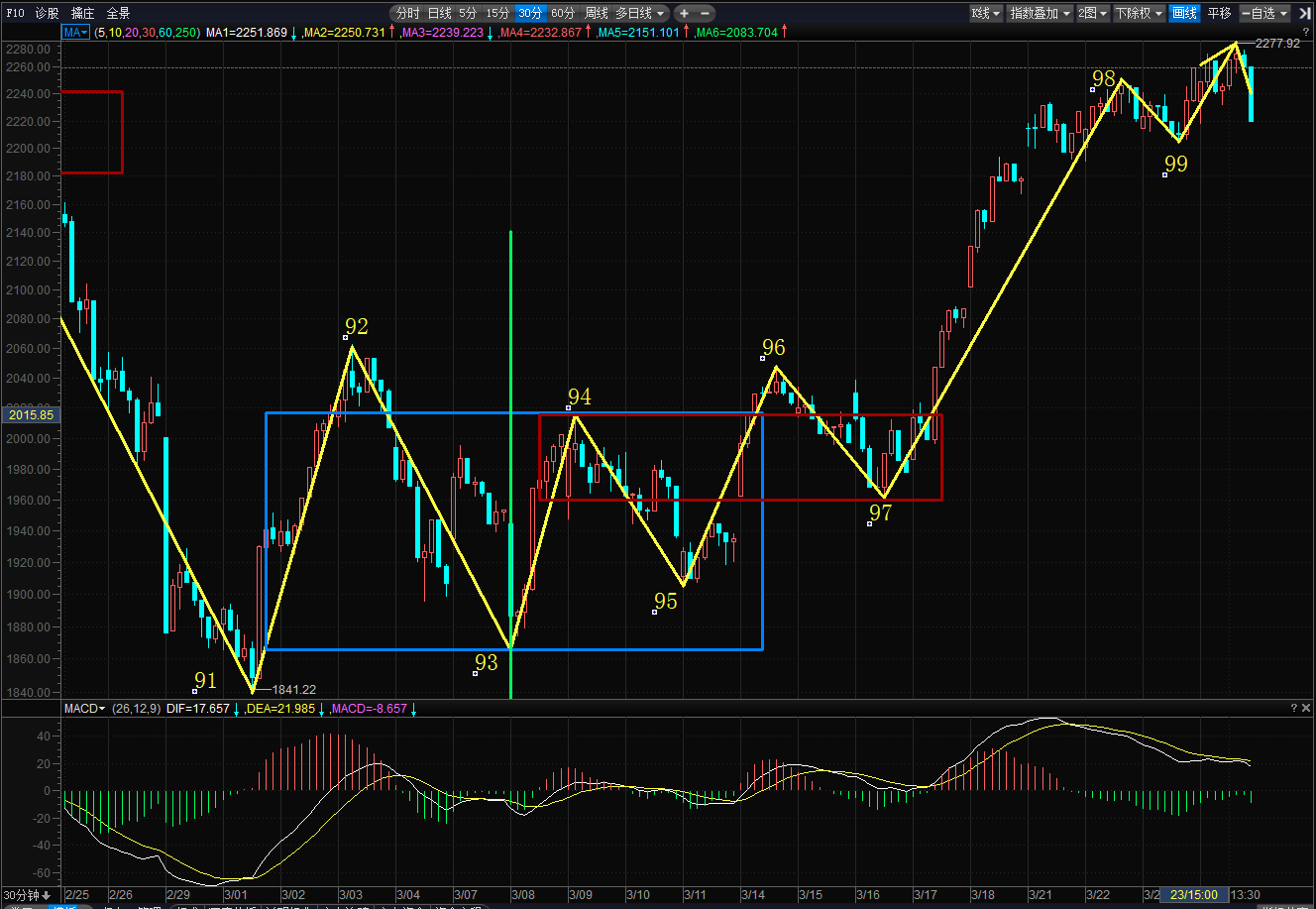Toggle the 平移 pan mode
This screenshot has height=909, width=1316.
click(1219, 13)
